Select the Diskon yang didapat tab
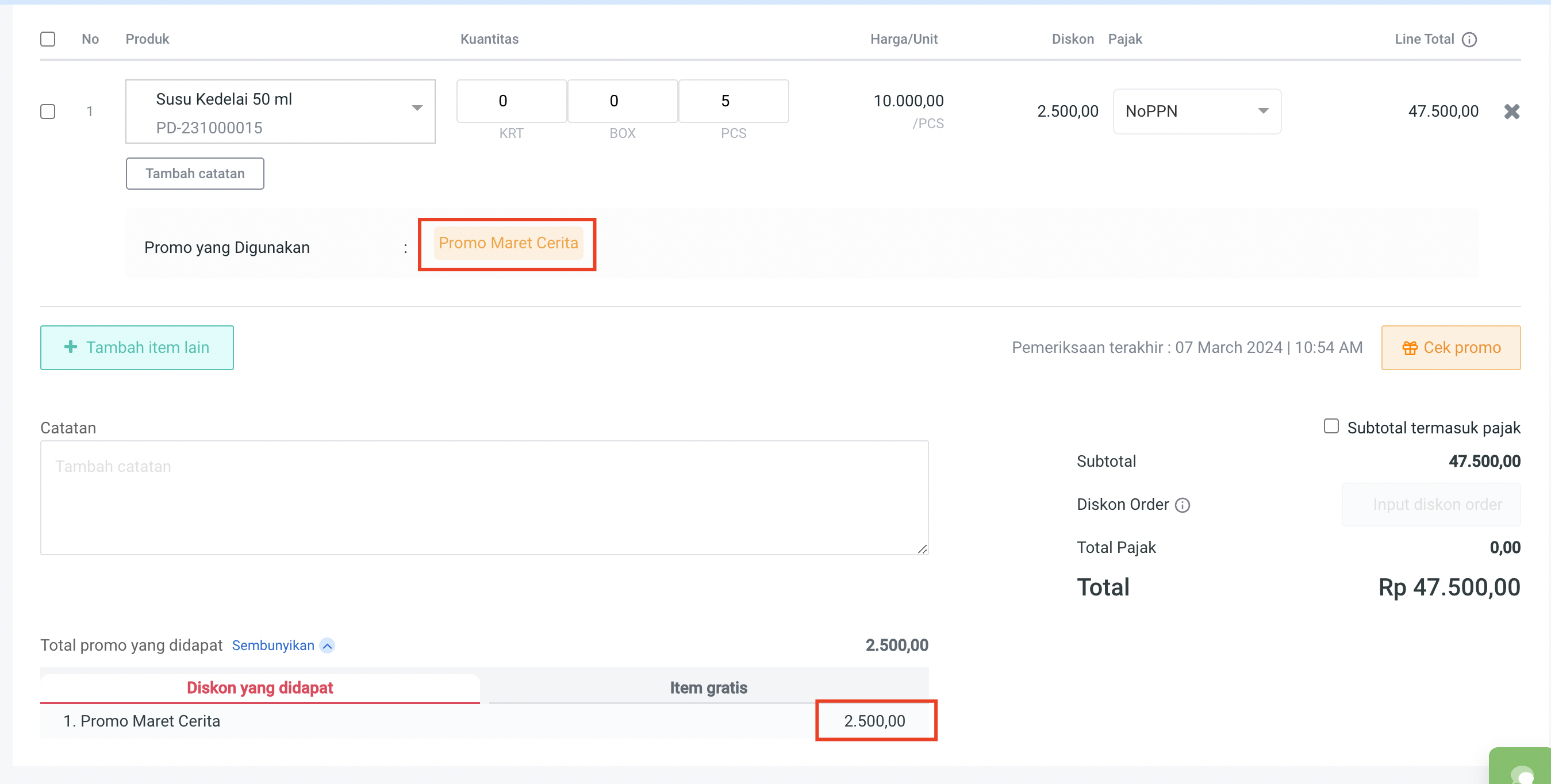Screen dimensions: 1551x784 tap(259, 687)
